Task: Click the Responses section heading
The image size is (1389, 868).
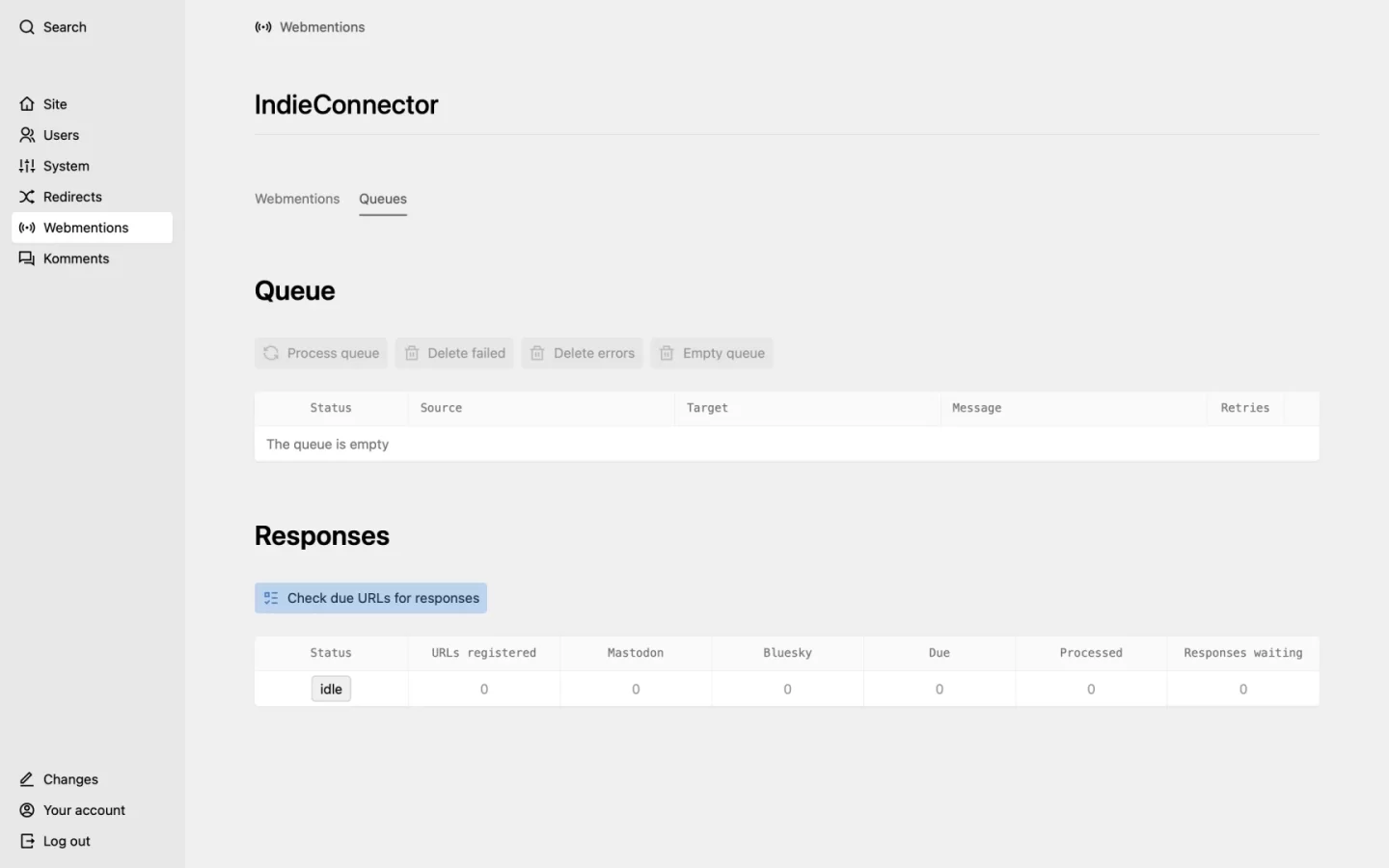Action: (322, 536)
